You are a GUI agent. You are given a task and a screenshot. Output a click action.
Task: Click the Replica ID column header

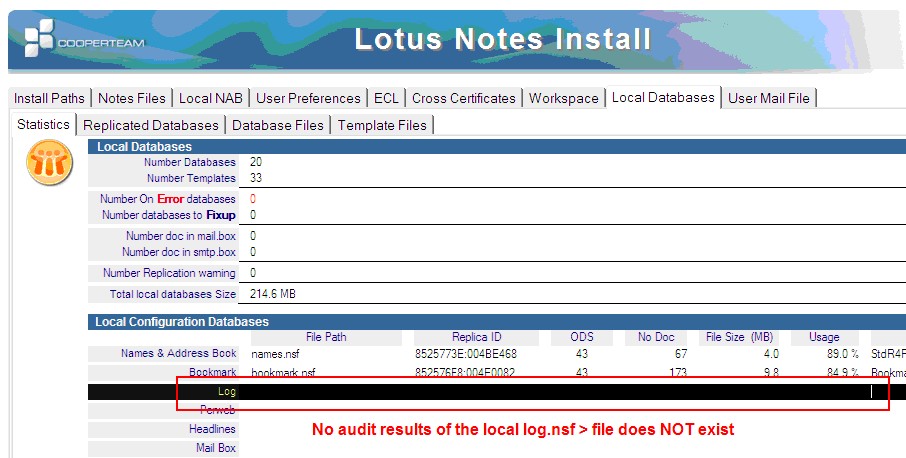(x=476, y=337)
